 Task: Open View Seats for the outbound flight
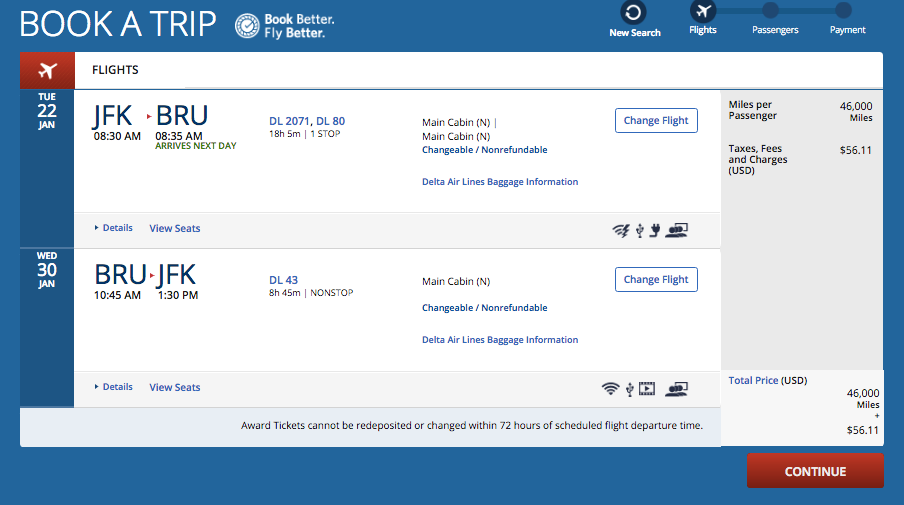[x=175, y=228]
